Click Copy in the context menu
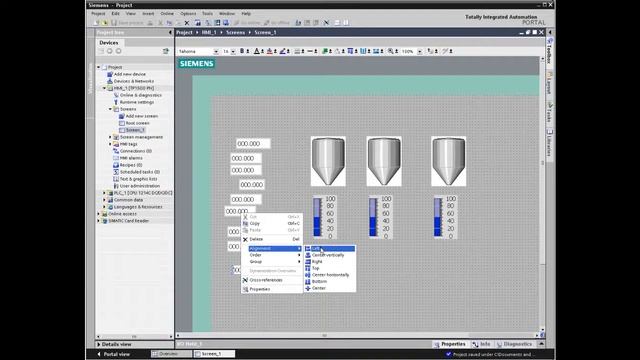Image resolution: width=640 pixels, height=360 pixels. [272, 224]
